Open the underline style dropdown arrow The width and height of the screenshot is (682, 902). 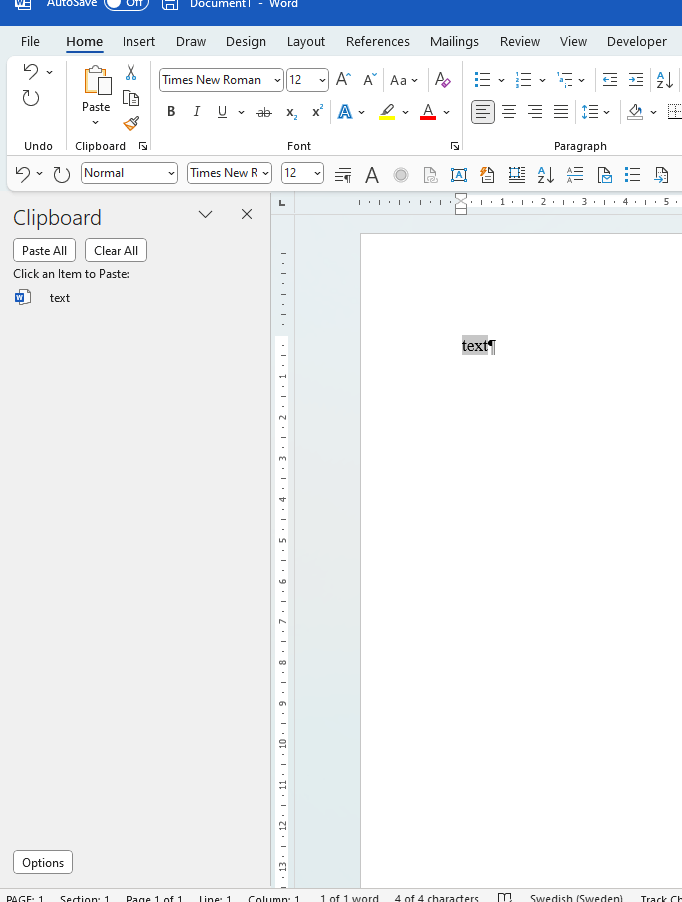pyautogui.click(x=241, y=112)
